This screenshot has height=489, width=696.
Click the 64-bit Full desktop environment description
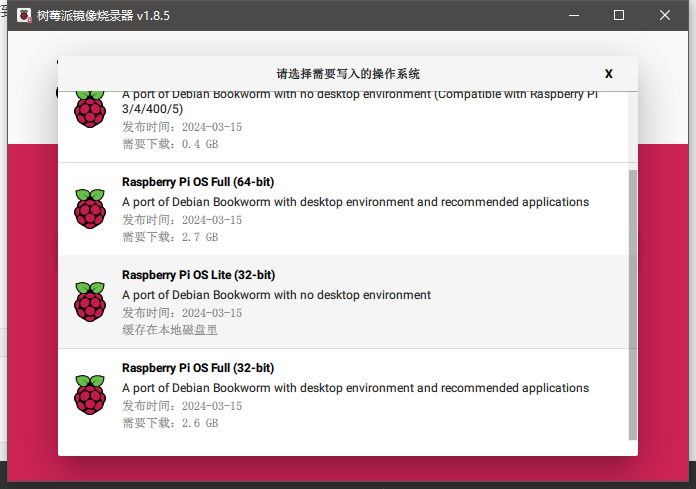coord(356,202)
